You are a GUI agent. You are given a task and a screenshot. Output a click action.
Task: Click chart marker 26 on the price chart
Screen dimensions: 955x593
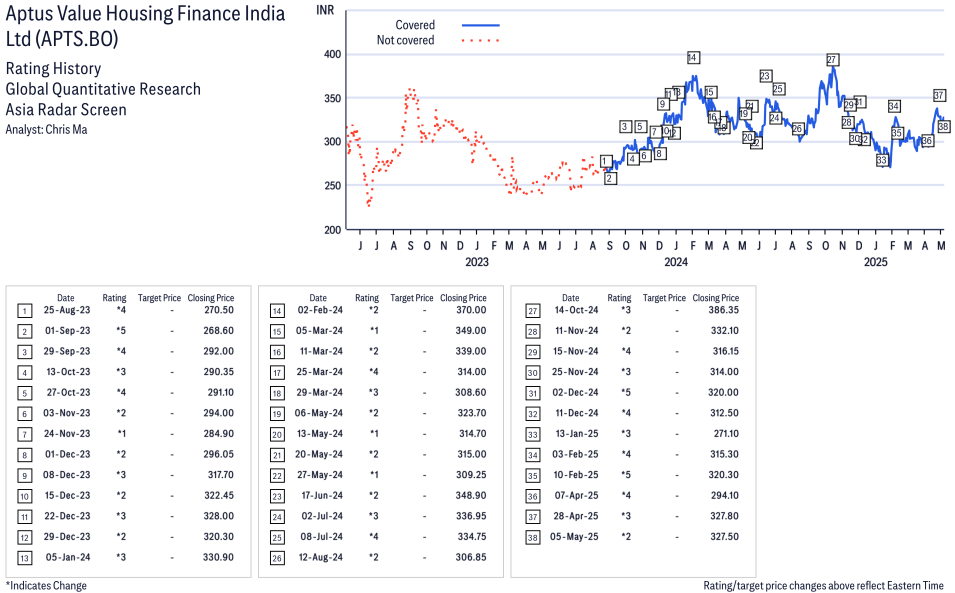797,129
